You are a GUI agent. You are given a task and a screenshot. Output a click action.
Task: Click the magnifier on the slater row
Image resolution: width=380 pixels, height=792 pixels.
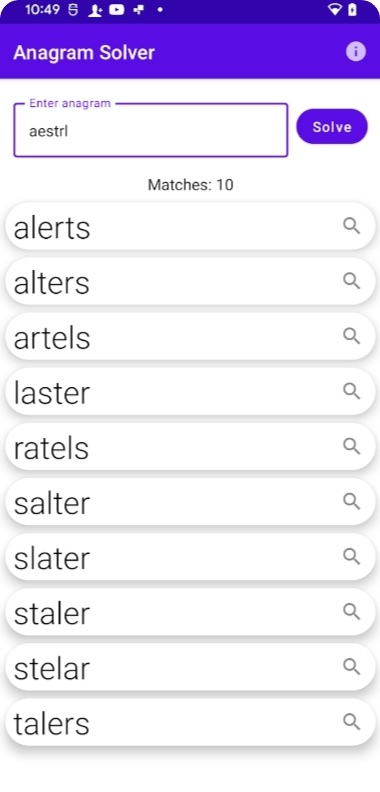(x=352, y=556)
